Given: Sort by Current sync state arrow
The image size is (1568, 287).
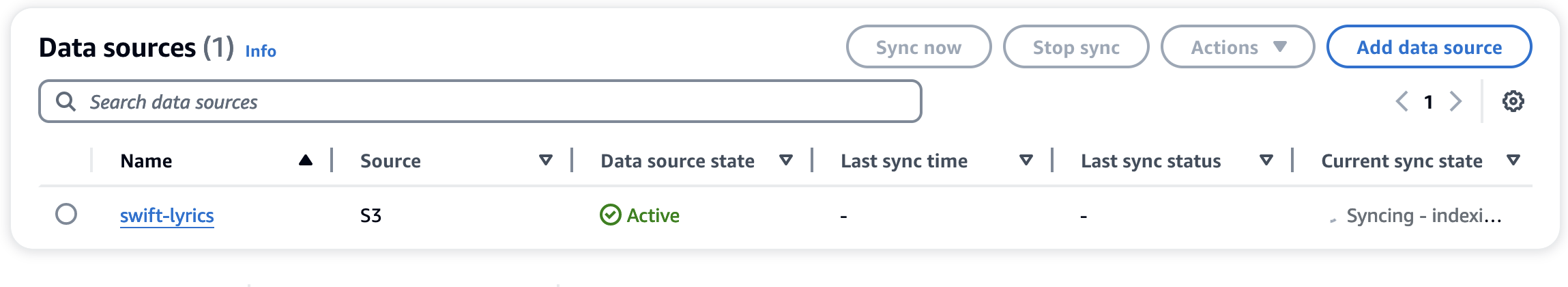Looking at the screenshot, I should (1513, 161).
